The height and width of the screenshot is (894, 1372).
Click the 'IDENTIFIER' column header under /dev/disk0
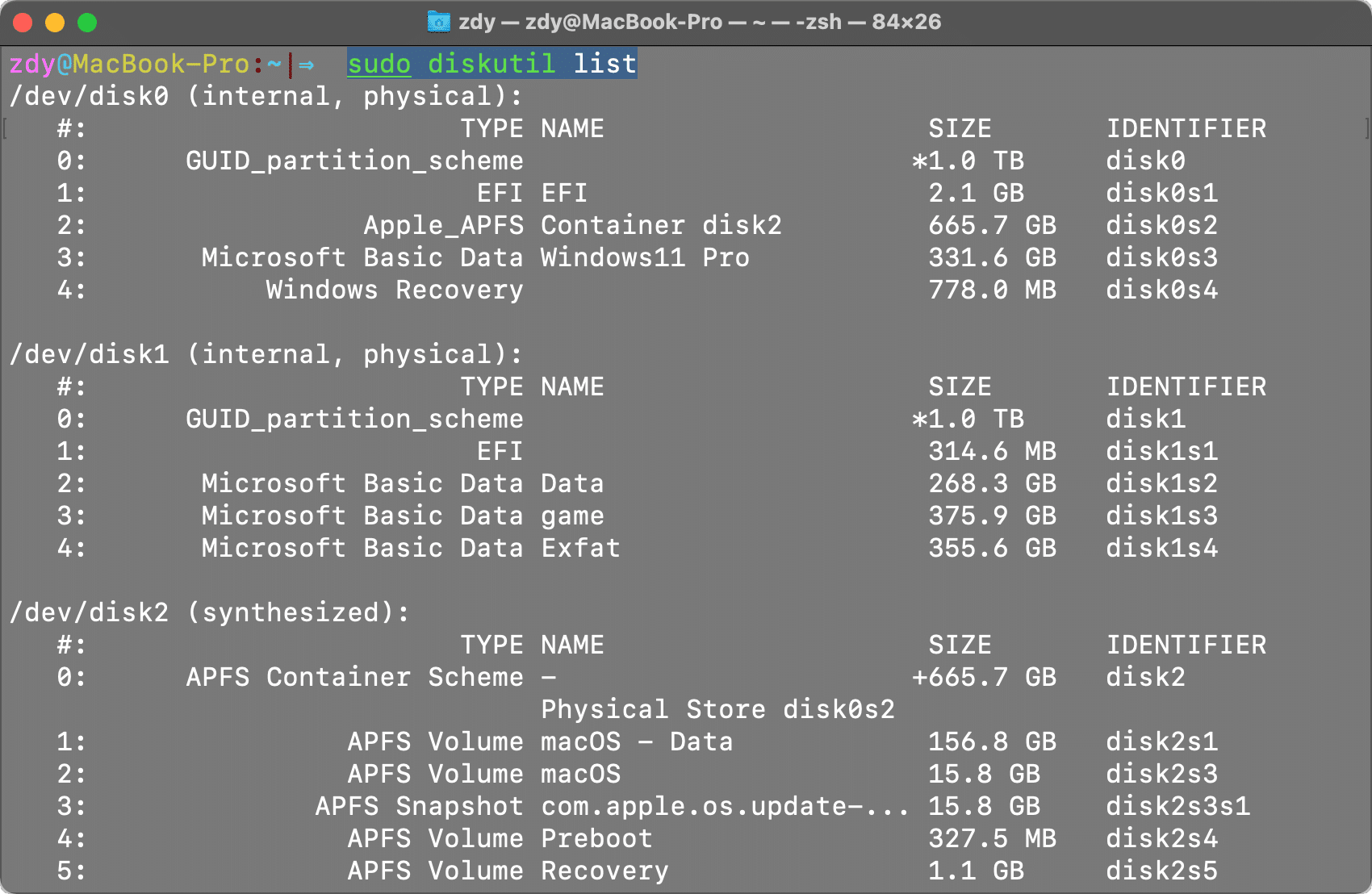coord(1186,129)
